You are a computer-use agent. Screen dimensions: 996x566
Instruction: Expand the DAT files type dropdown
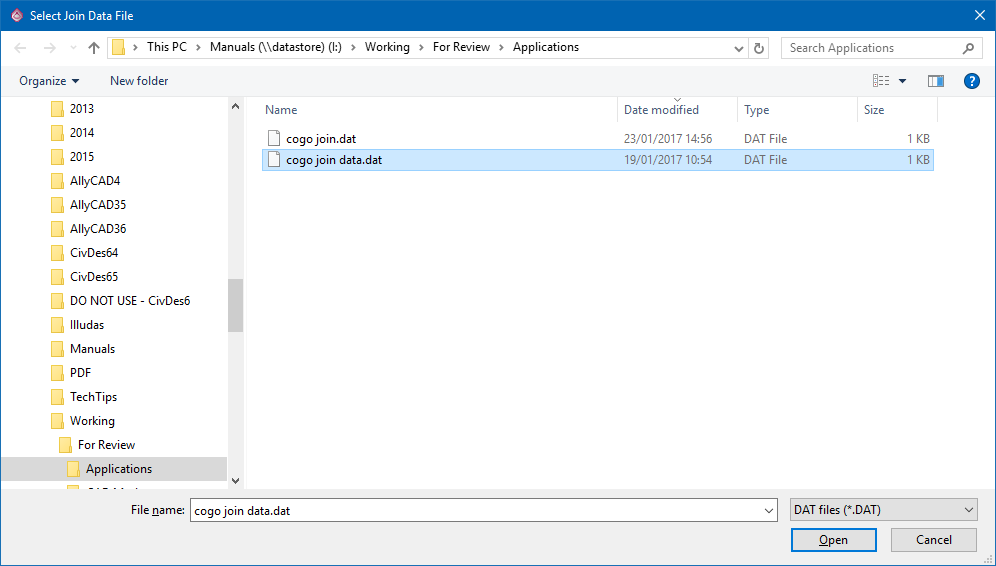point(968,510)
